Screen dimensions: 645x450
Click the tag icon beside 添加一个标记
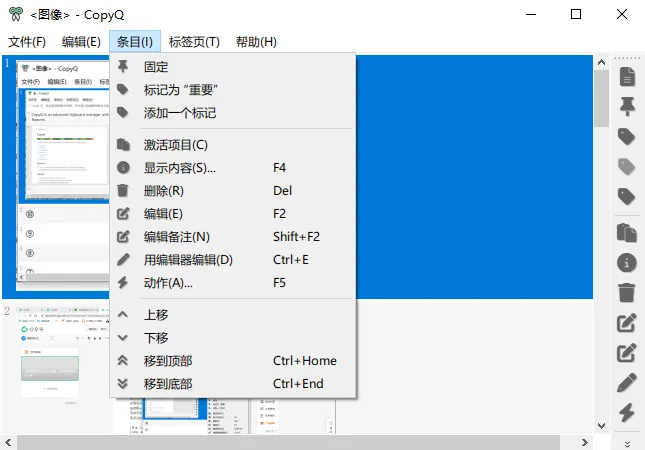pos(123,112)
